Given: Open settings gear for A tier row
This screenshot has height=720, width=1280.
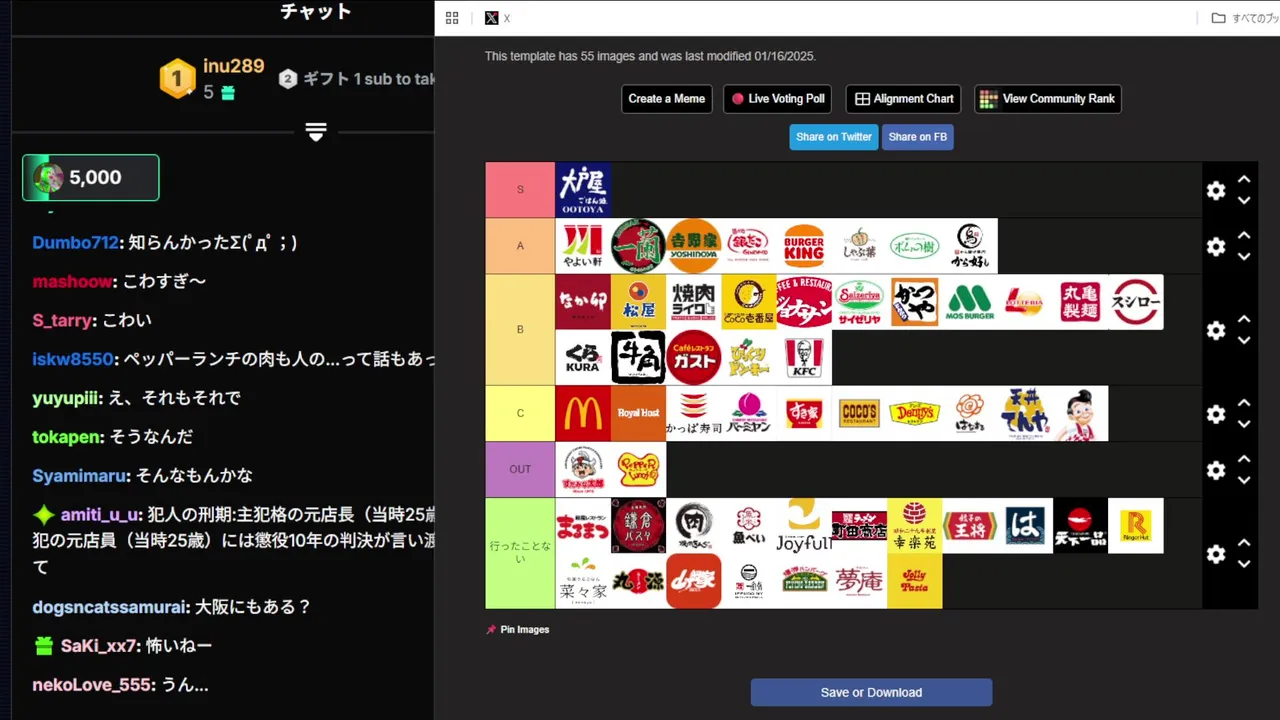Looking at the screenshot, I should 1216,246.
